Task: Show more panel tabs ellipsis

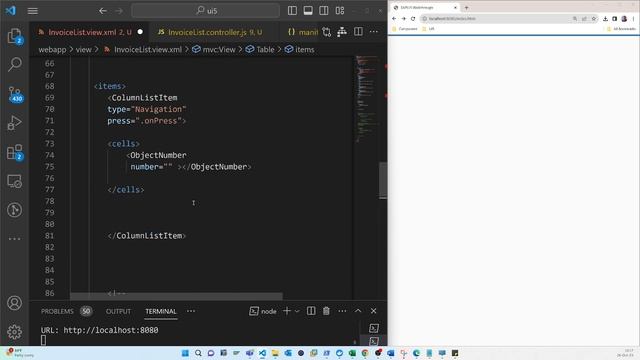Action: click(191, 311)
